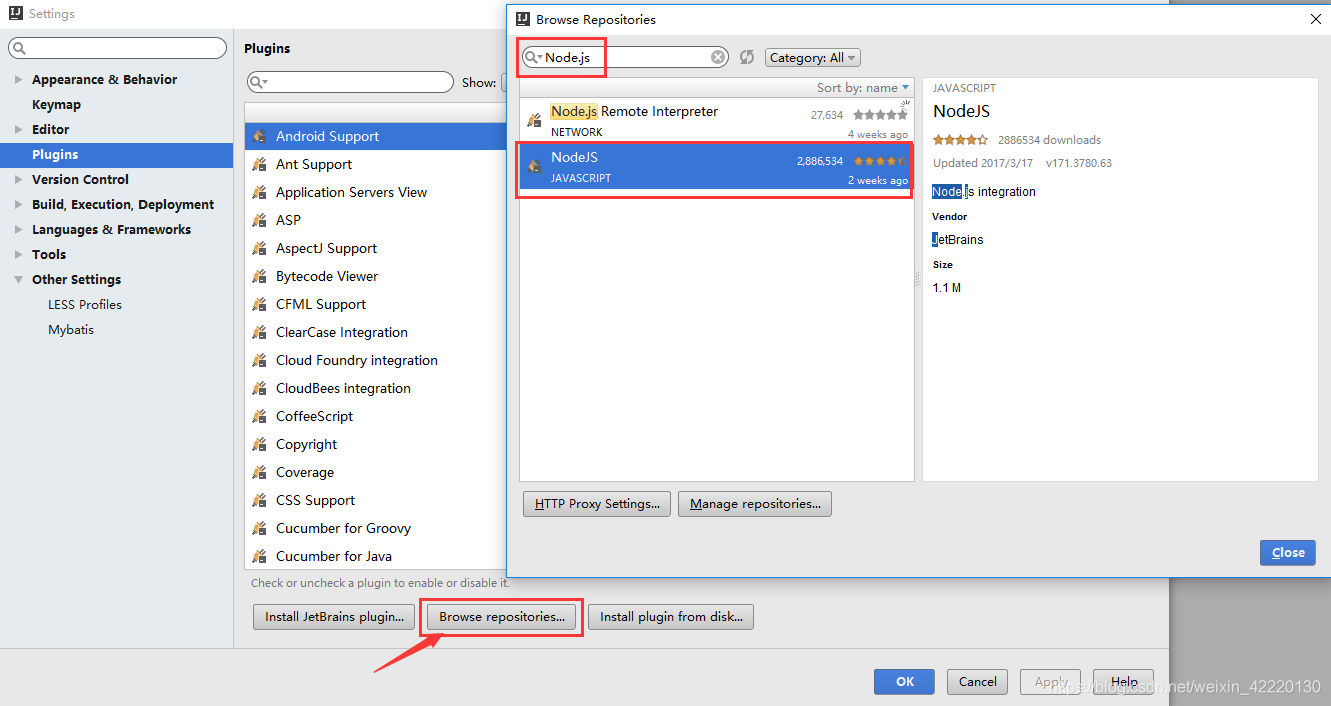Viewport: 1331px width, 706px height.
Task: Select Node.js Remote Interpreter result
Action: [x=716, y=120]
